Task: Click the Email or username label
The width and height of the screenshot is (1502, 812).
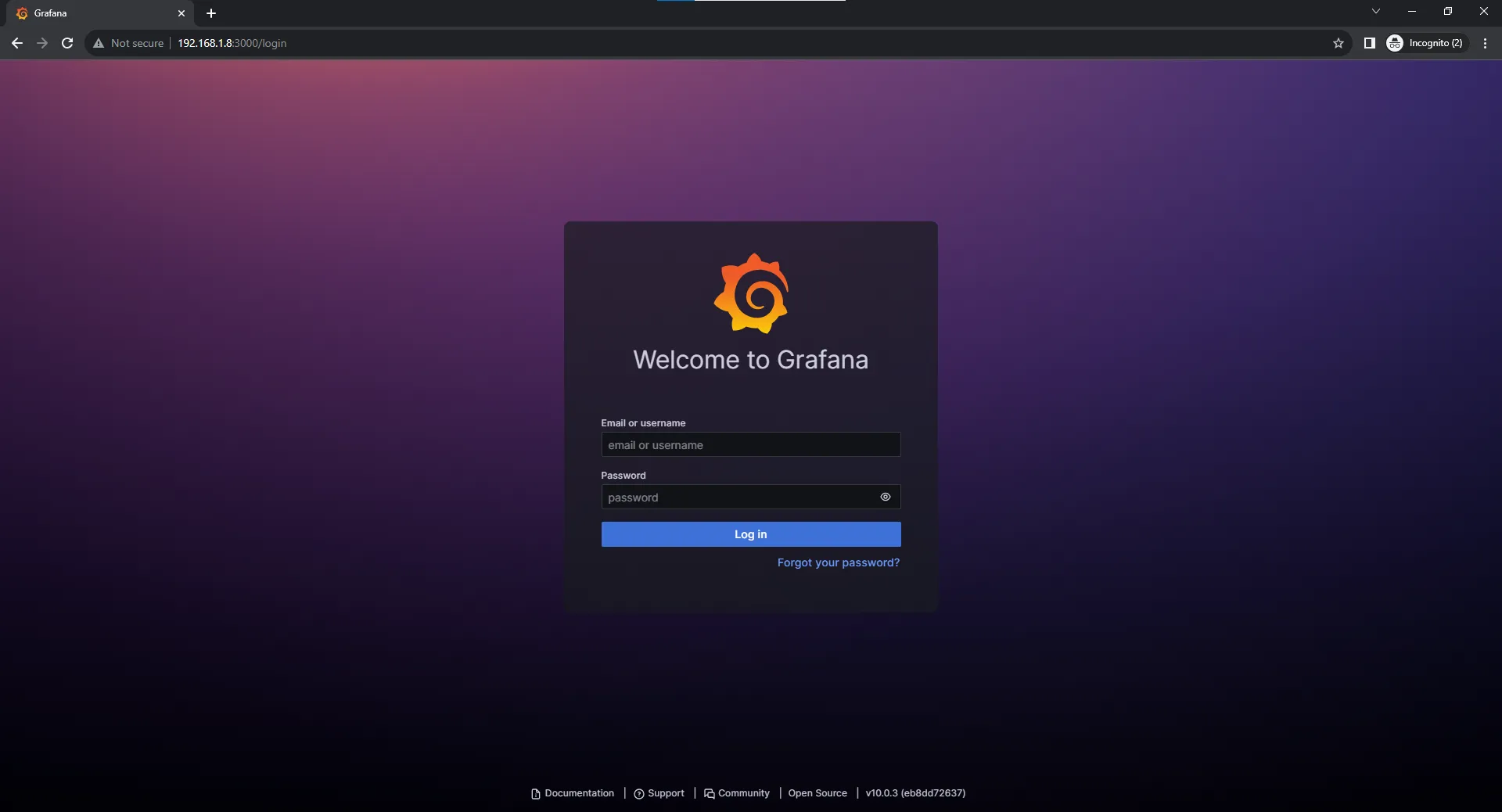Action: (x=643, y=423)
